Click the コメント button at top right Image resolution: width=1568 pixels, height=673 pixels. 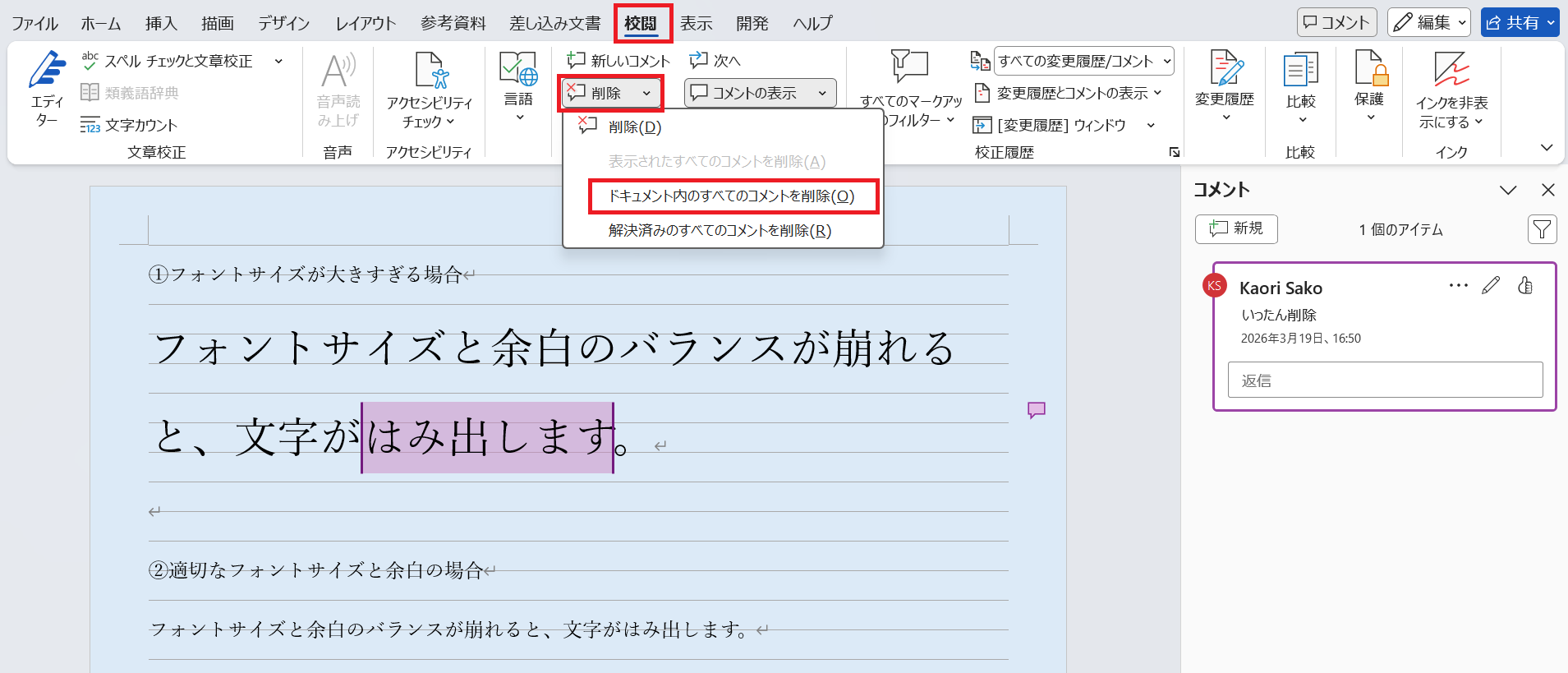tap(1336, 22)
